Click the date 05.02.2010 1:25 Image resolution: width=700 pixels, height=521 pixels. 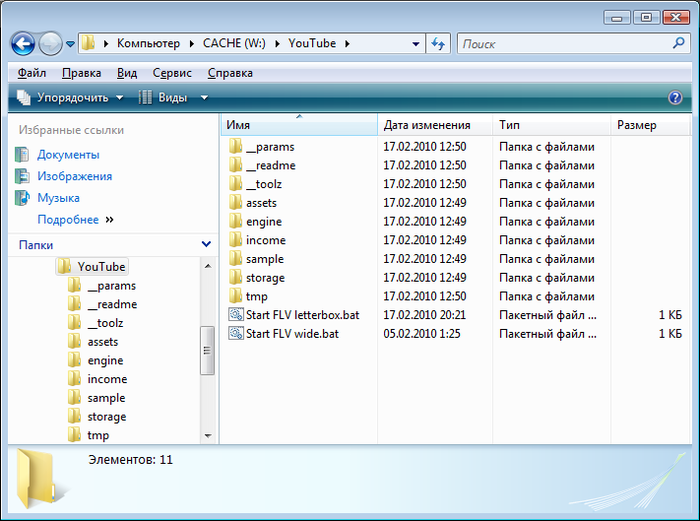tap(422, 334)
